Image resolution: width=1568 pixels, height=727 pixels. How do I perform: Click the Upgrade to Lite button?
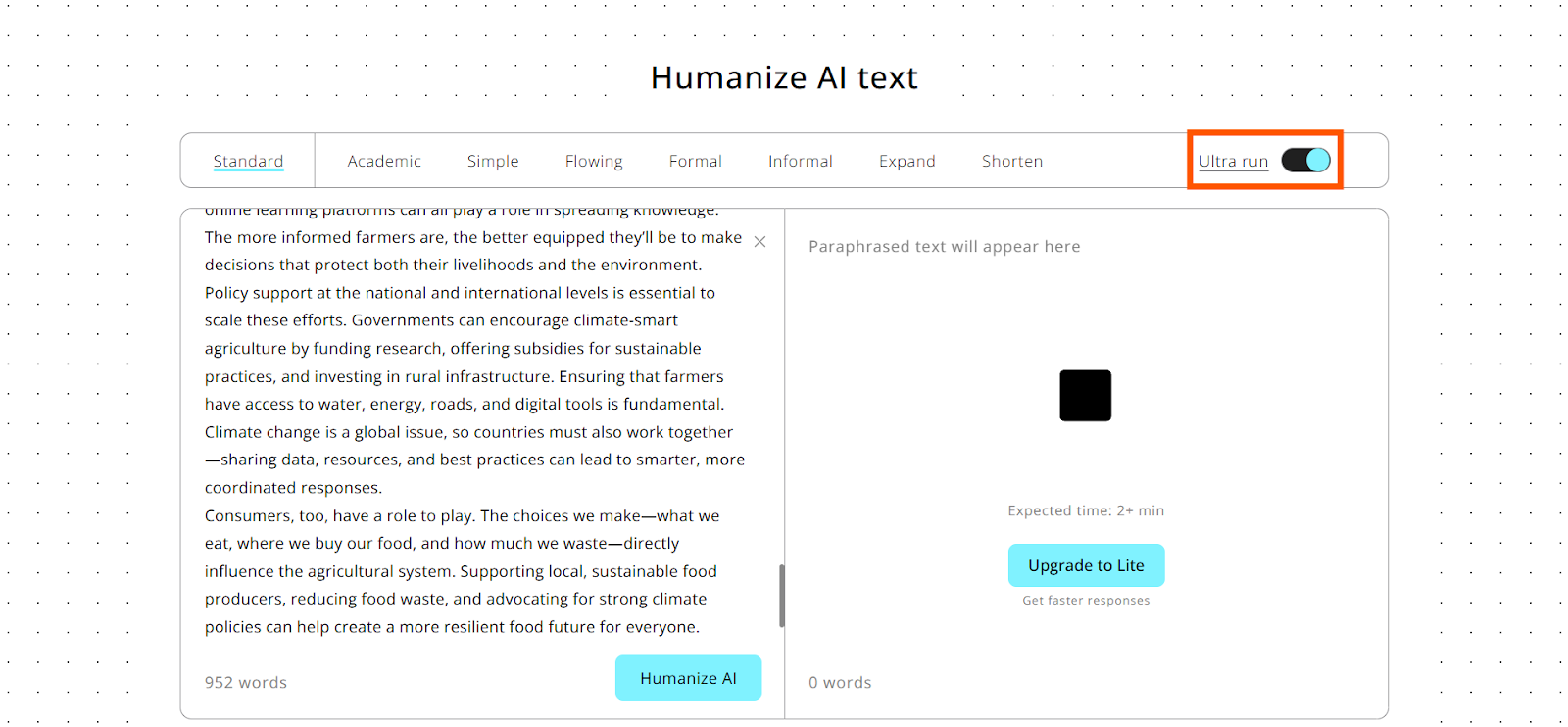pos(1086,565)
